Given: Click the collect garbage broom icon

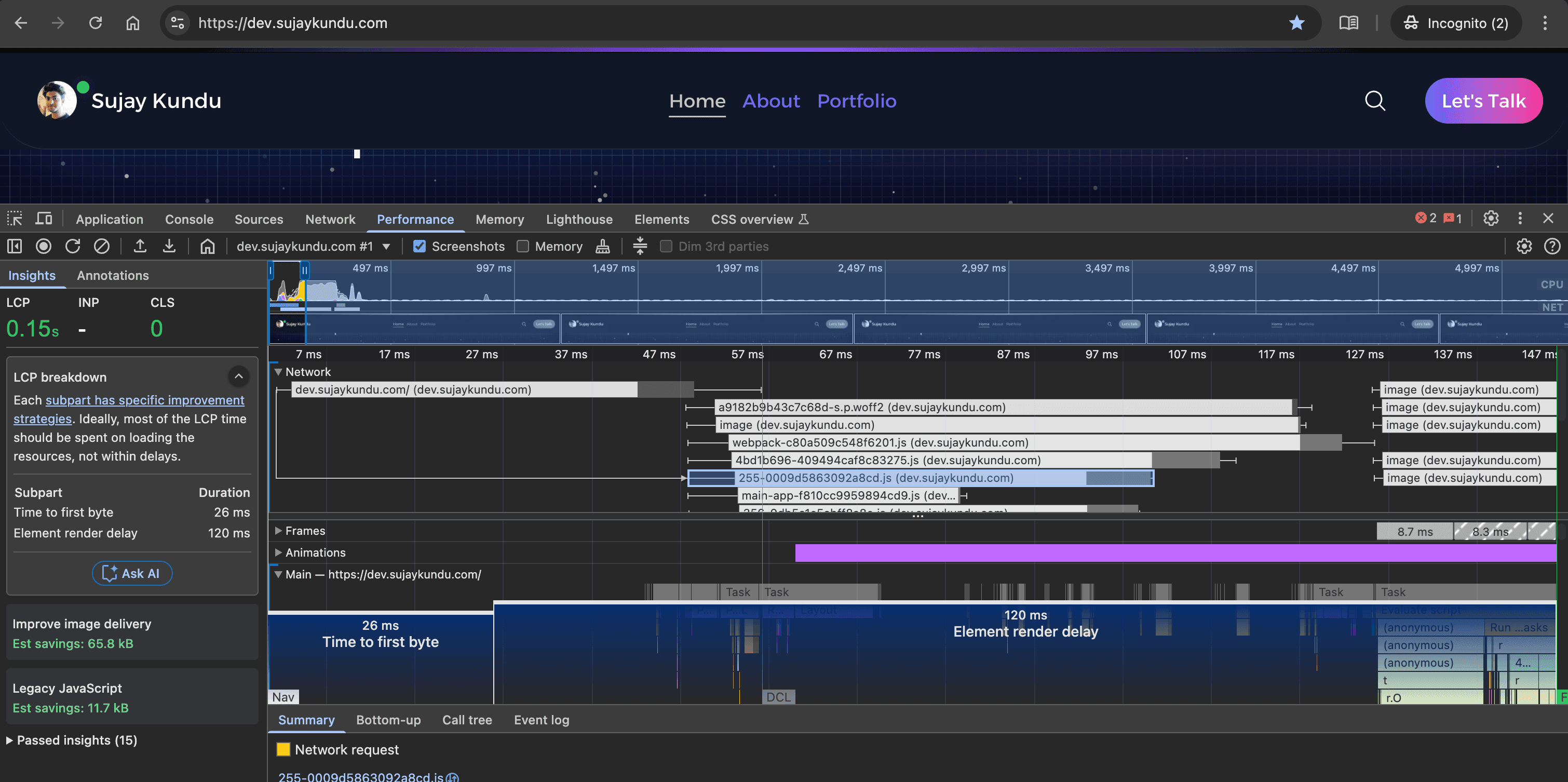Looking at the screenshot, I should [x=603, y=246].
